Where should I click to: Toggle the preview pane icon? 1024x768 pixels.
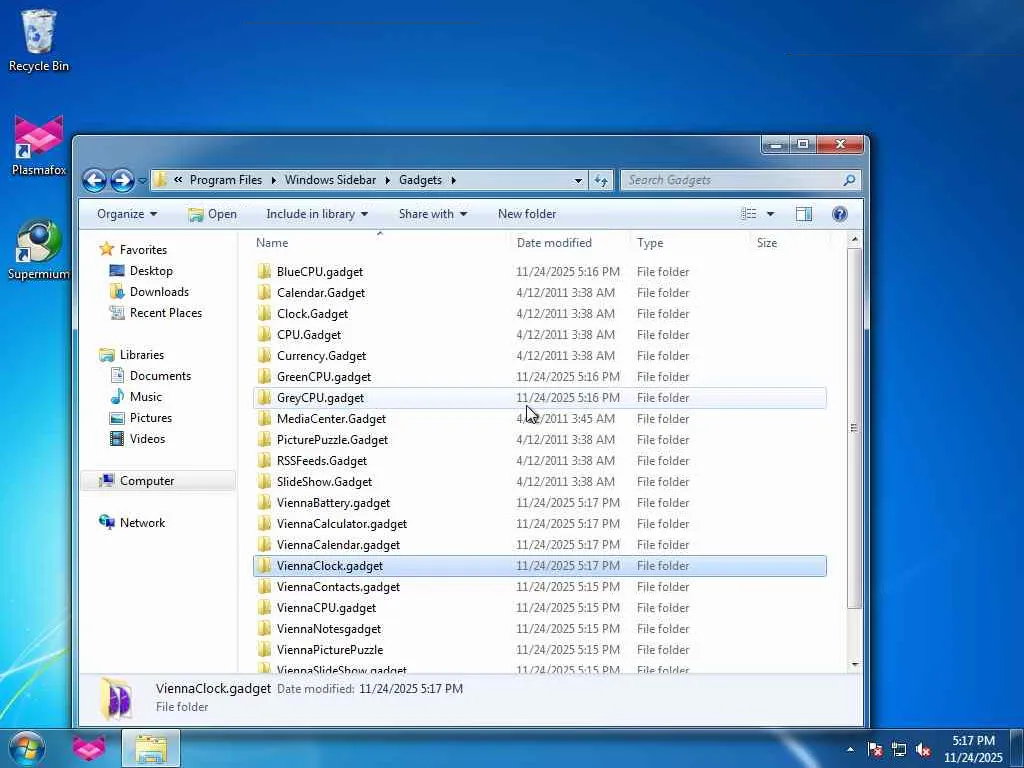tap(804, 214)
